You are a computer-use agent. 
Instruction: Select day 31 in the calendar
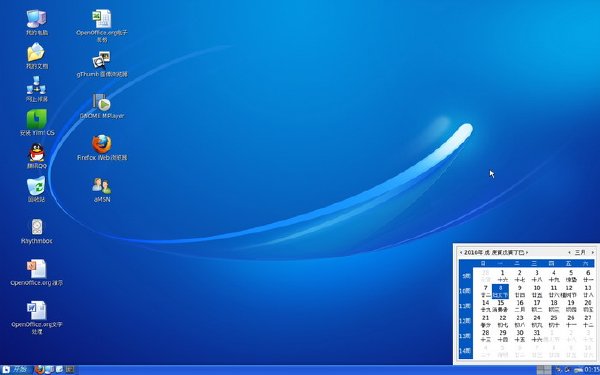tap(537, 336)
